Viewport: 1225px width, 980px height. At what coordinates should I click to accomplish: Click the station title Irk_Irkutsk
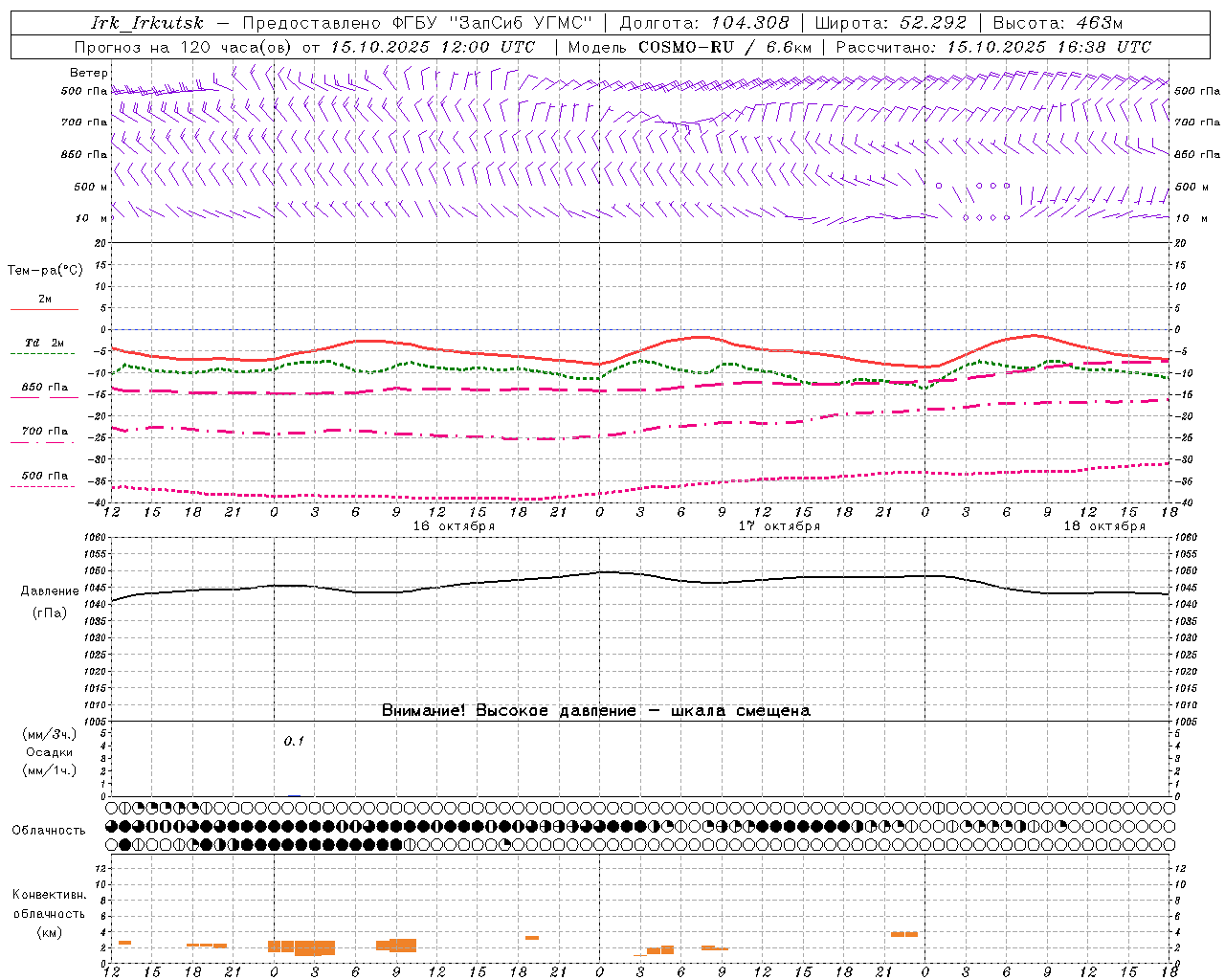(147, 23)
